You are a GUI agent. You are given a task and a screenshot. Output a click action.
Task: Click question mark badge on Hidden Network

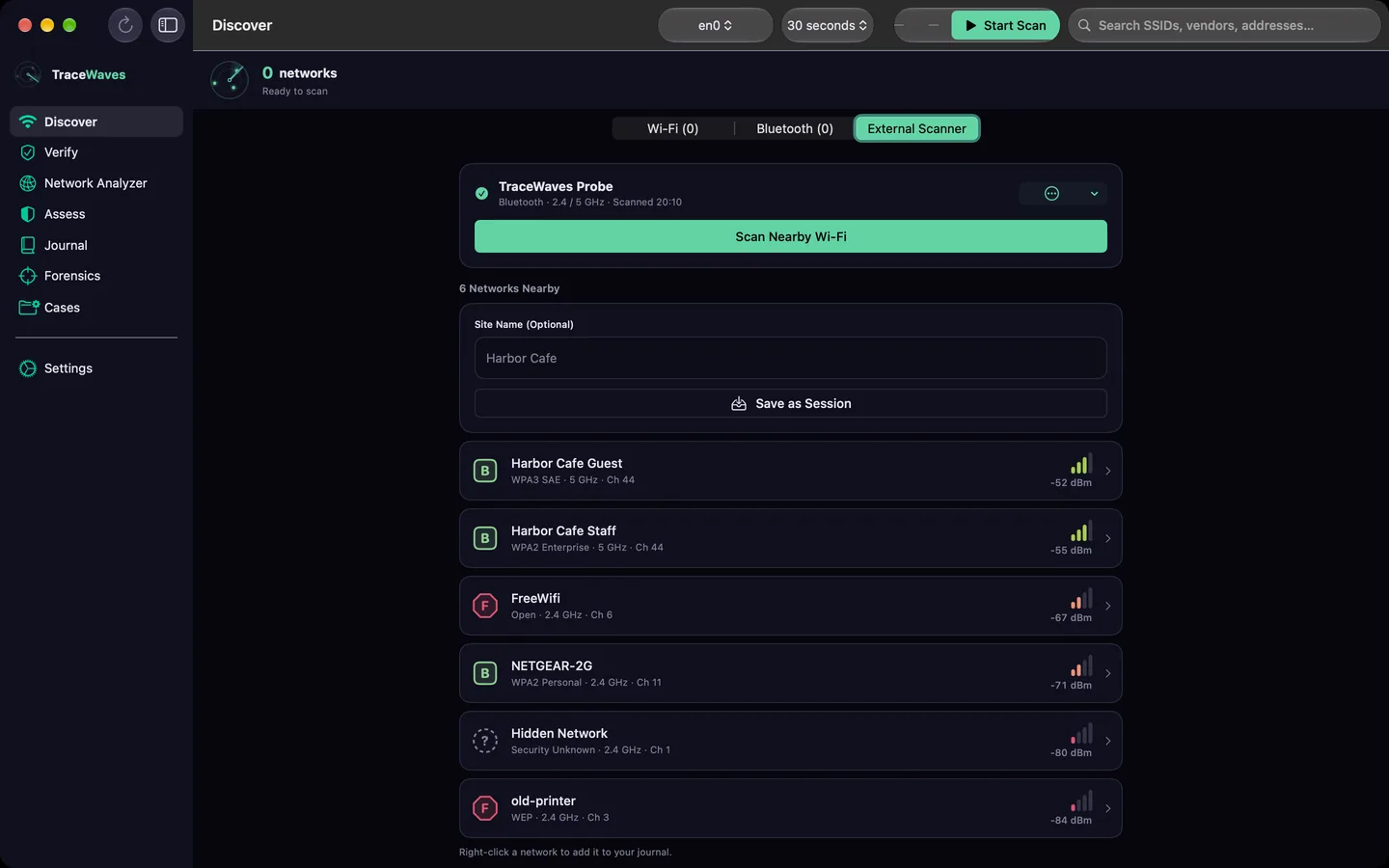485,741
